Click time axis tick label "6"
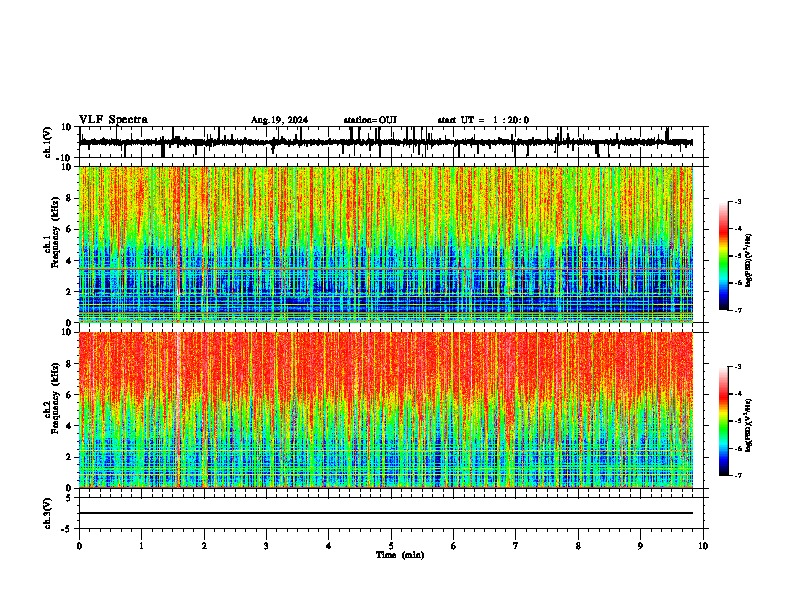Screen dimensions: 792x612 pyautogui.click(x=454, y=546)
